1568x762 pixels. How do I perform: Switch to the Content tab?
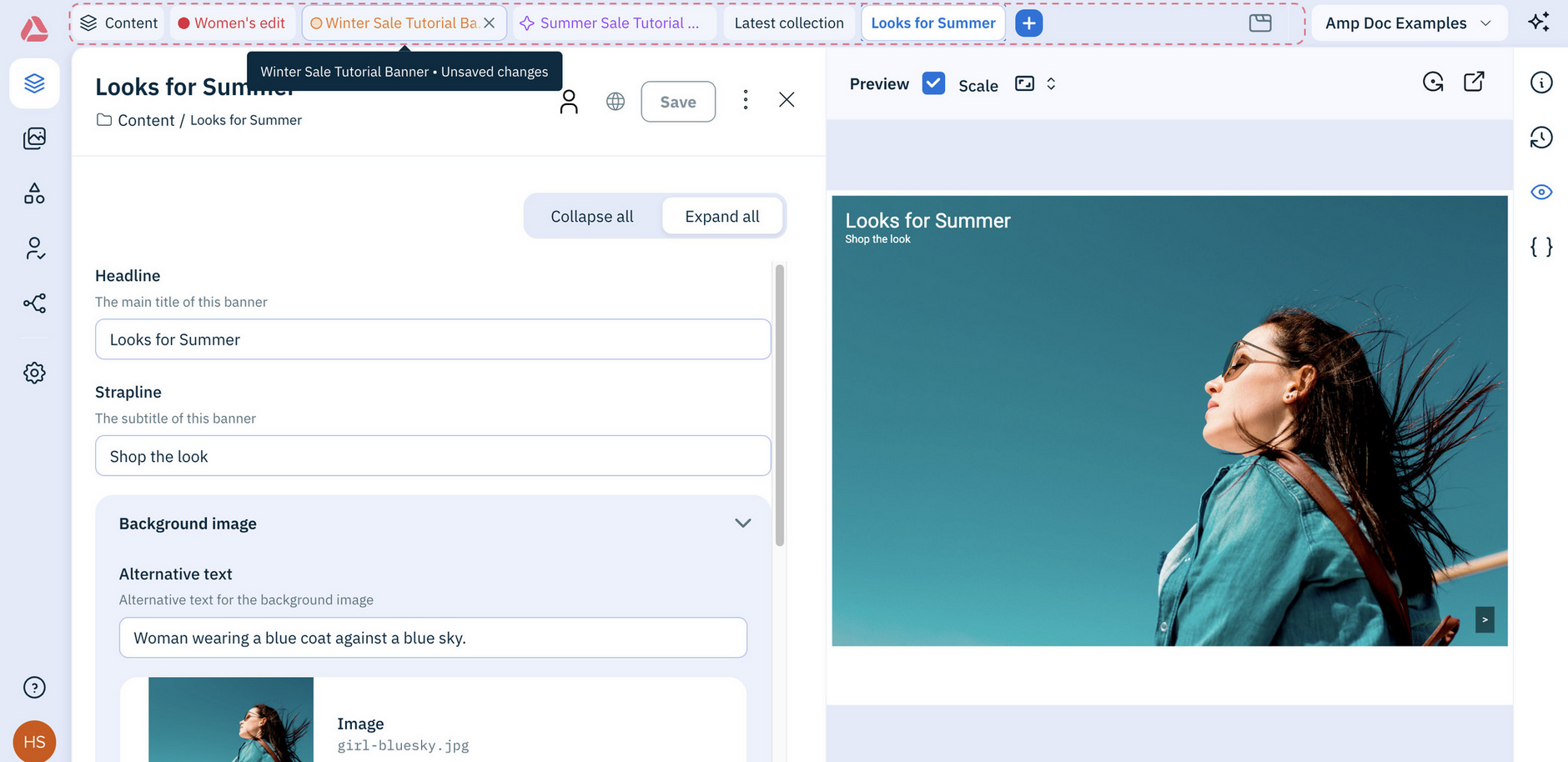pyautogui.click(x=119, y=23)
